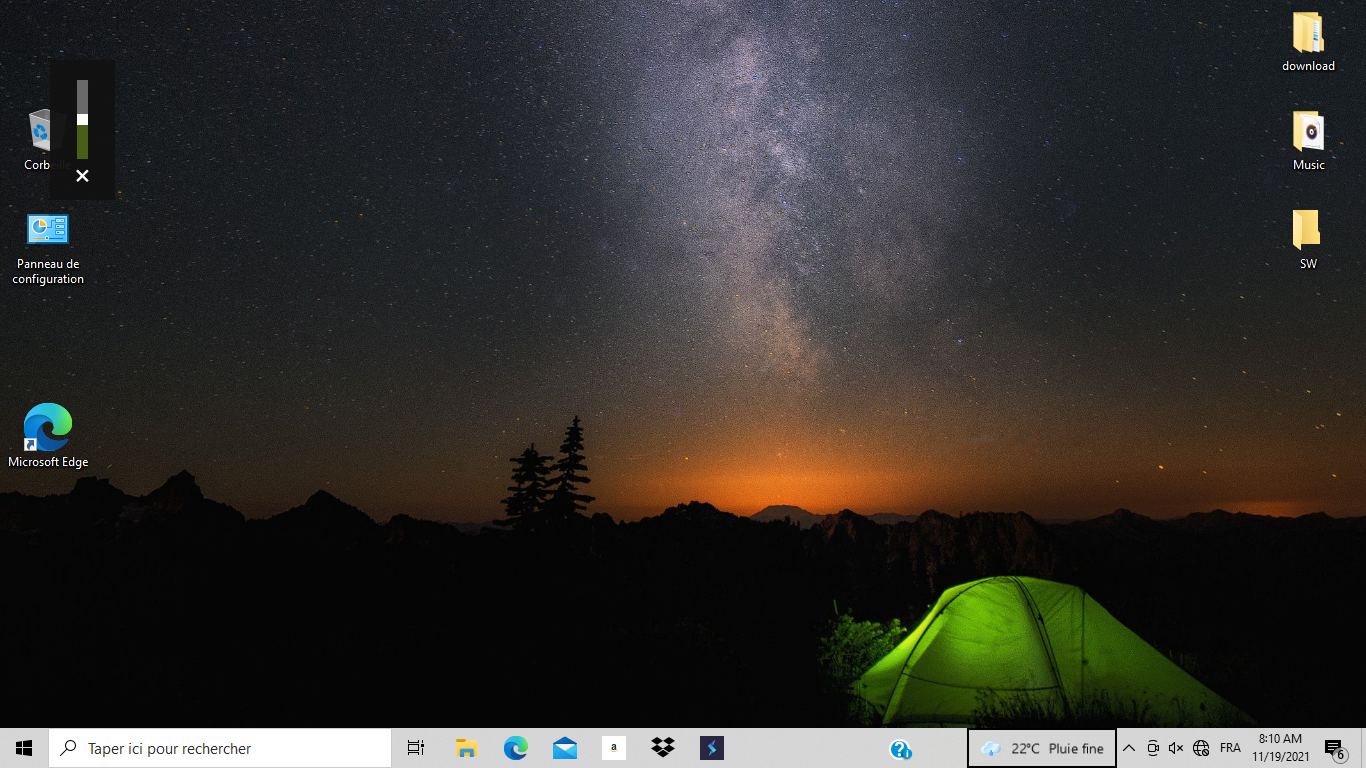Open the Windows Start menu
Screen dimensions: 1366x768
click(24, 748)
